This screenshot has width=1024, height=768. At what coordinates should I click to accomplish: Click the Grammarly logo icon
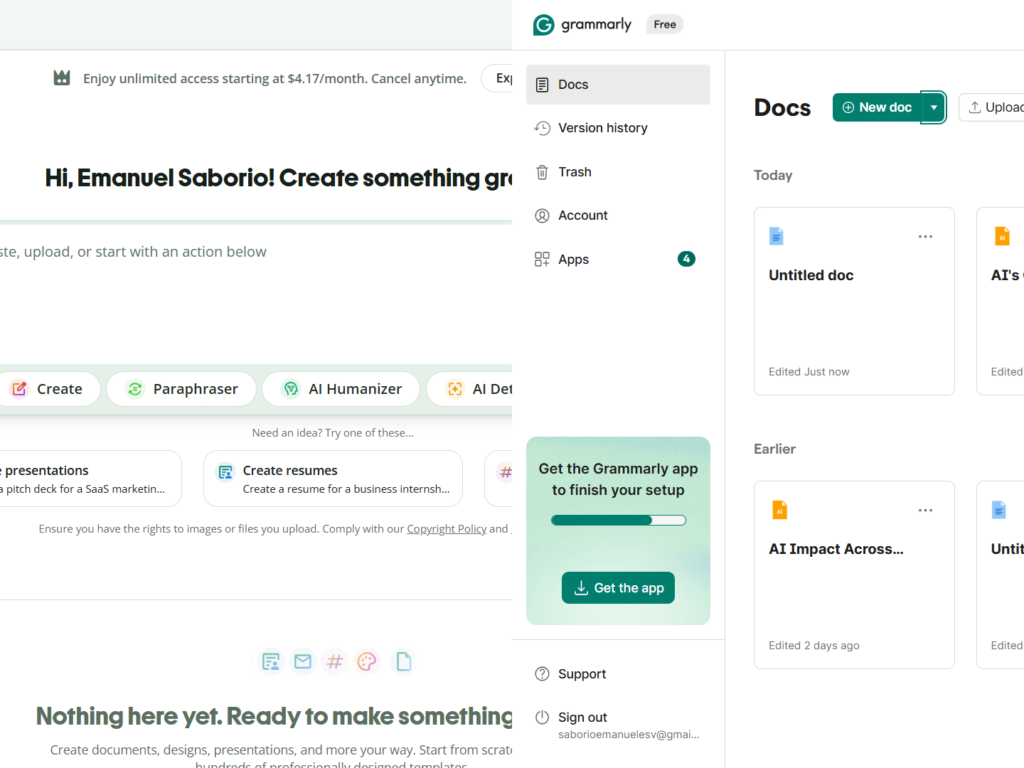(543, 25)
